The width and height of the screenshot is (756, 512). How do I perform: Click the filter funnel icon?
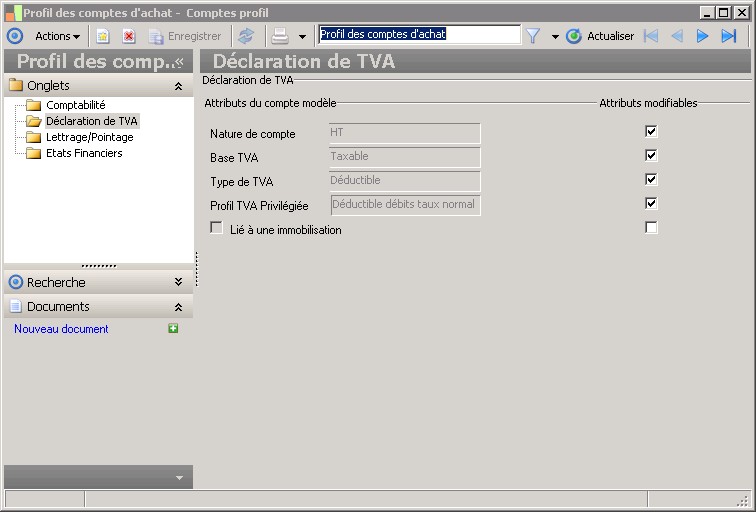click(x=533, y=36)
